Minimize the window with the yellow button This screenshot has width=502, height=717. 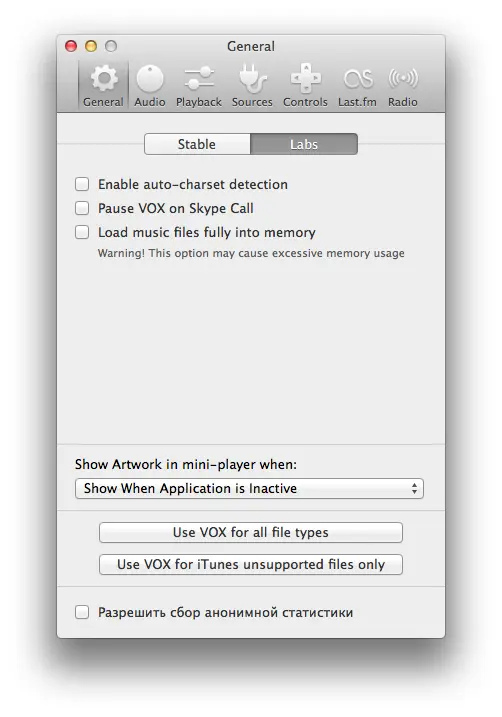coord(91,46)
